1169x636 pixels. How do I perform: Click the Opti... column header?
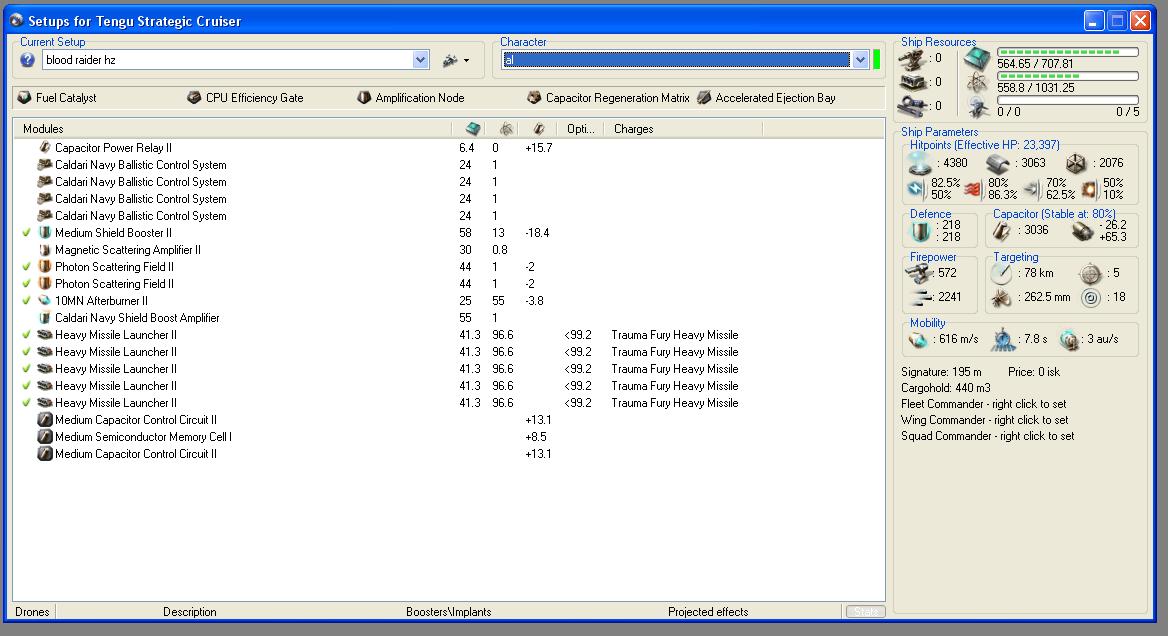[581, 129]
